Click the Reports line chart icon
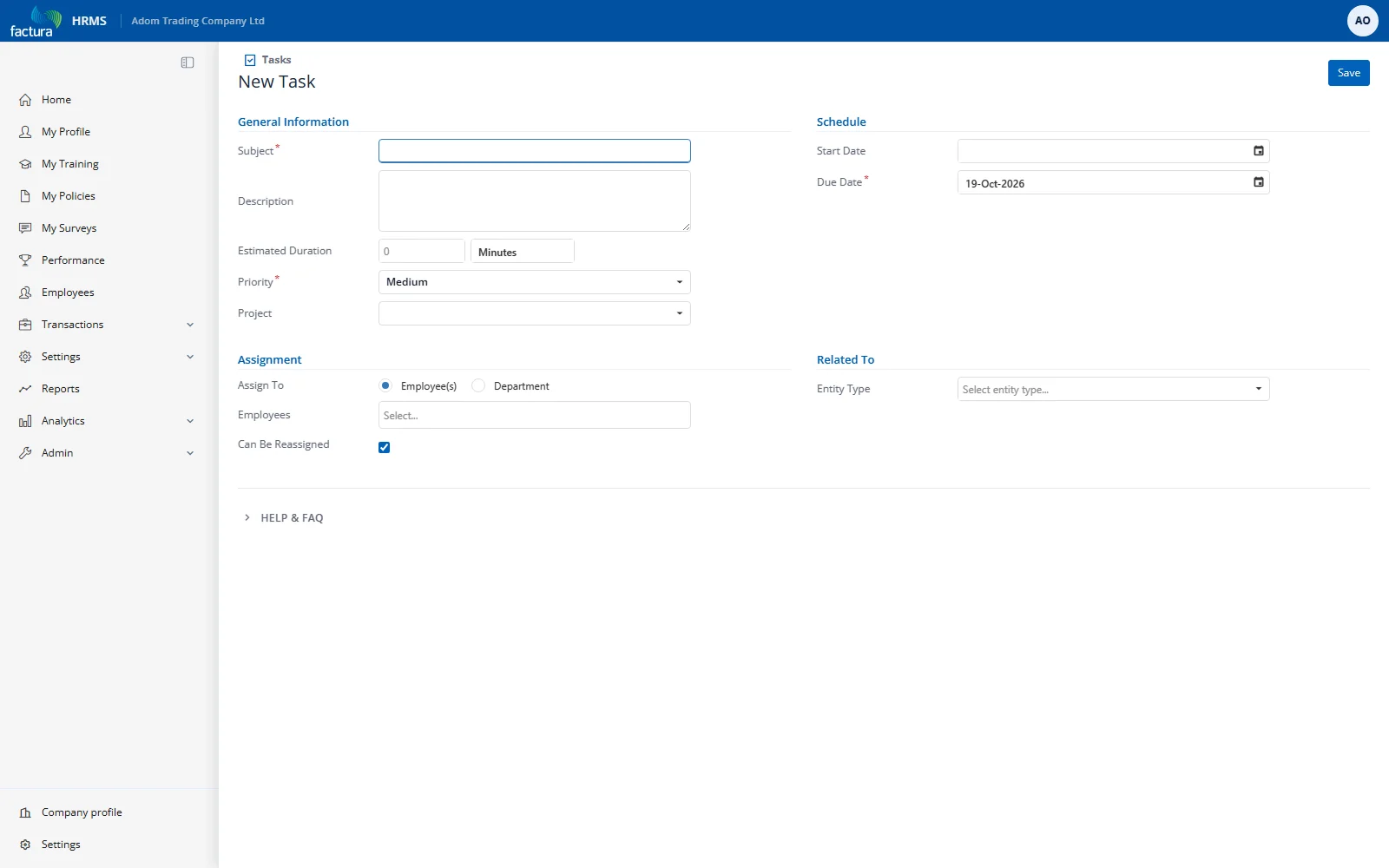This screenshot has height=868, width=1389. (x=25, y=389)
